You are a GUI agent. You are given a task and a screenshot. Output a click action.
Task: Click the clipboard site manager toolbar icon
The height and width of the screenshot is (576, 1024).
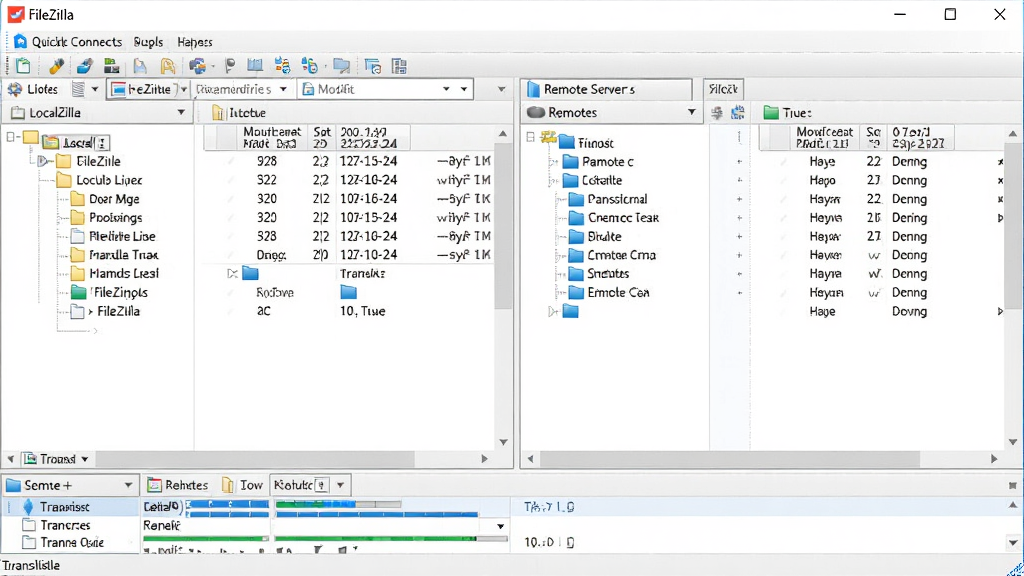[x=24, y=65]
